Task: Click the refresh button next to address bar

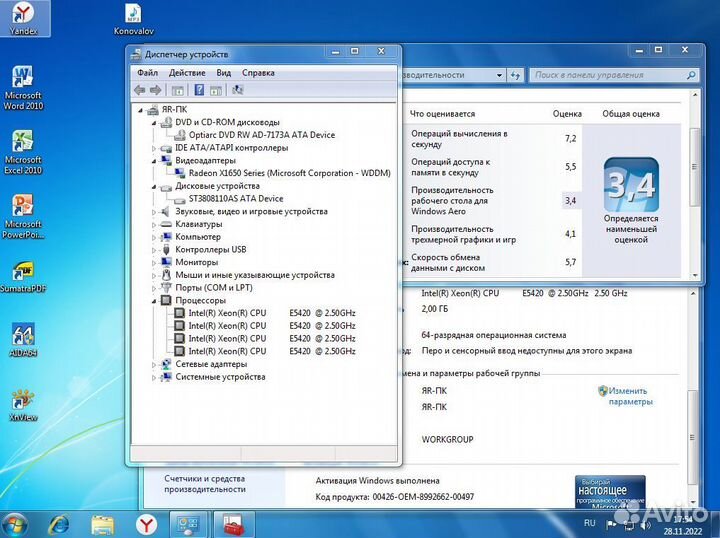Action: pos(515,75)
